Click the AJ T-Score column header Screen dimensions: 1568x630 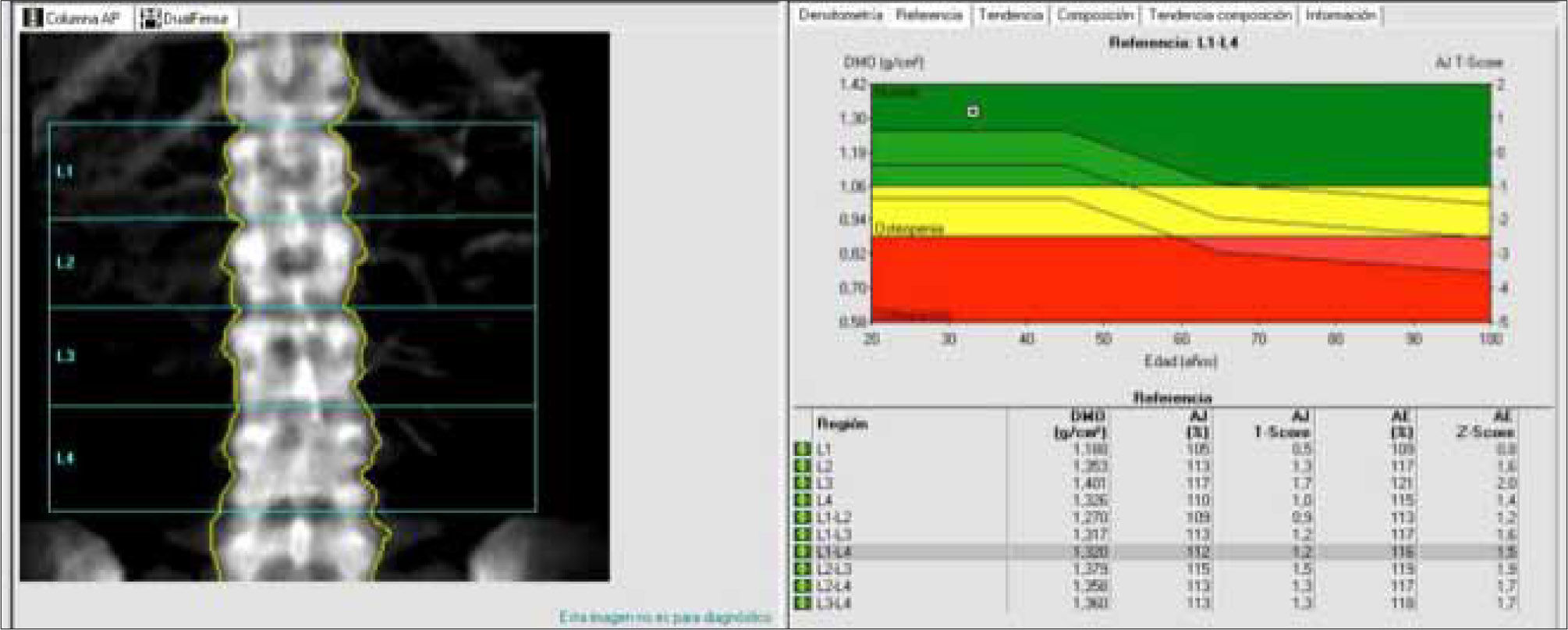1282,425
